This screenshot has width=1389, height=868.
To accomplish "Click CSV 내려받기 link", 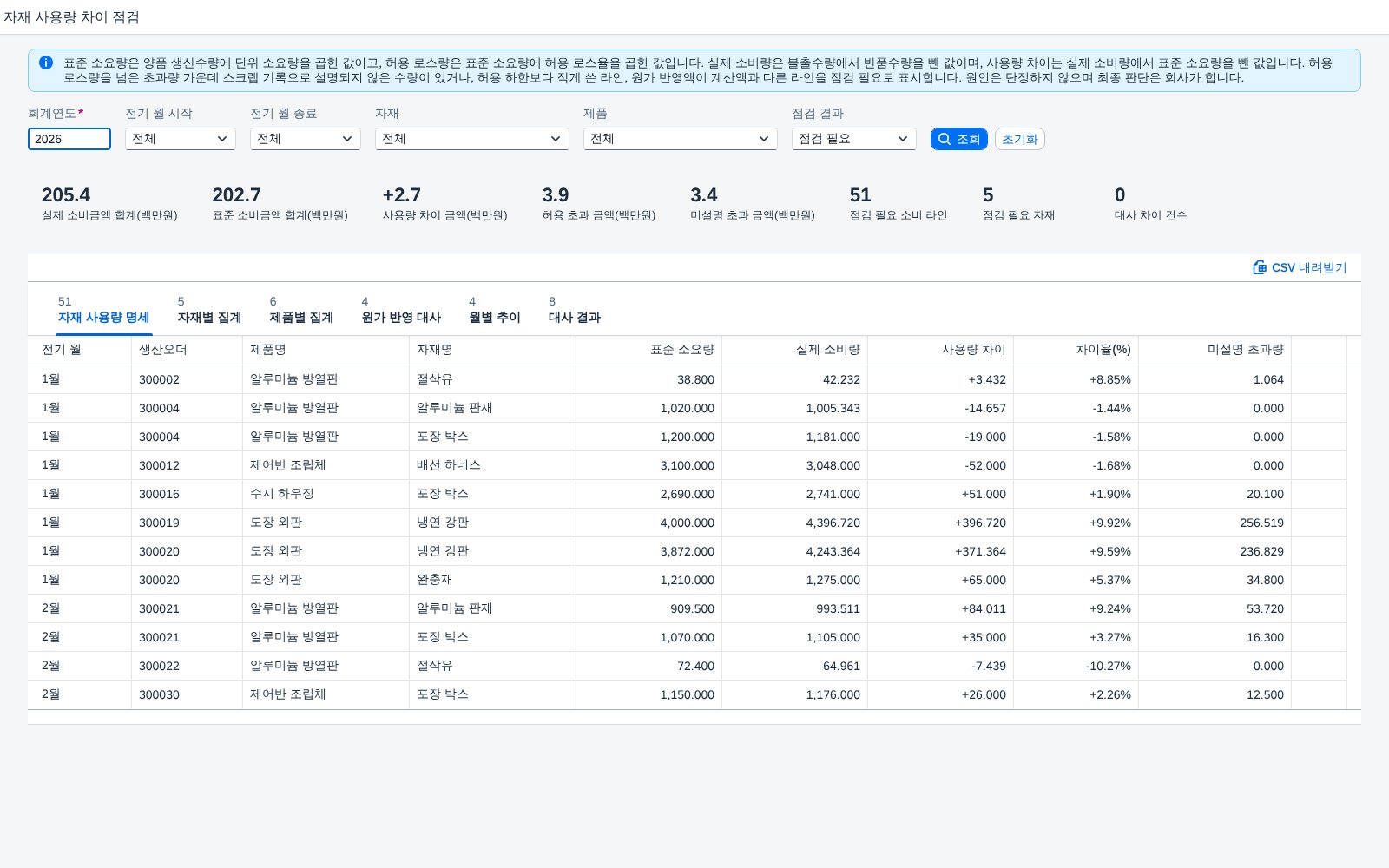I will [1300, 267].
